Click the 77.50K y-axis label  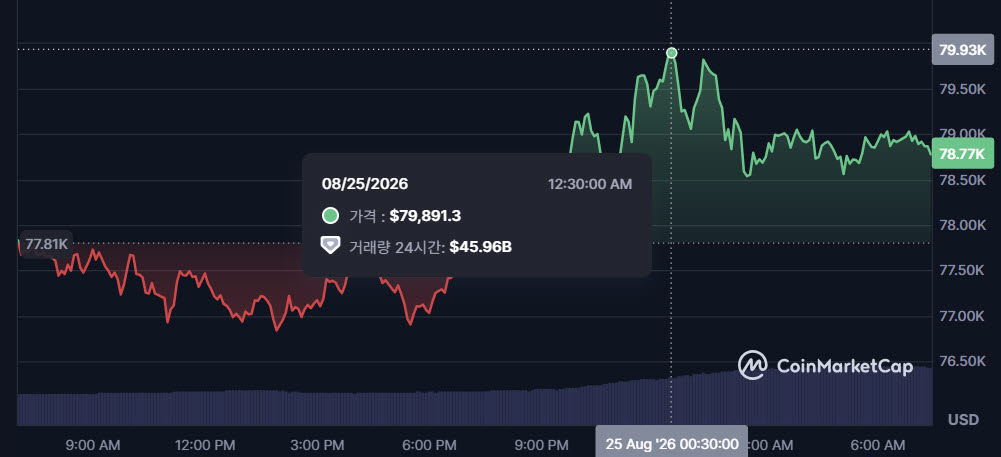963,271
